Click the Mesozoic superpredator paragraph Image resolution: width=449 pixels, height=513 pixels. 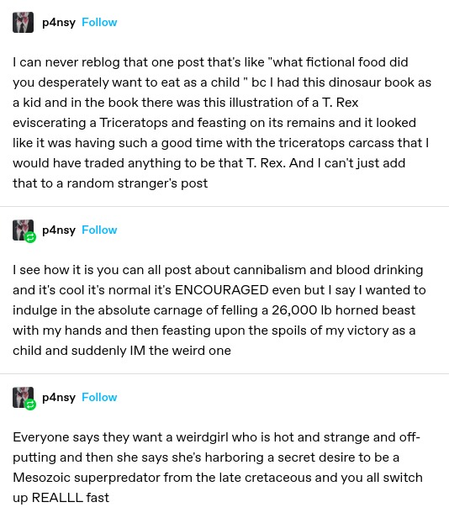[x=217, y=467]
